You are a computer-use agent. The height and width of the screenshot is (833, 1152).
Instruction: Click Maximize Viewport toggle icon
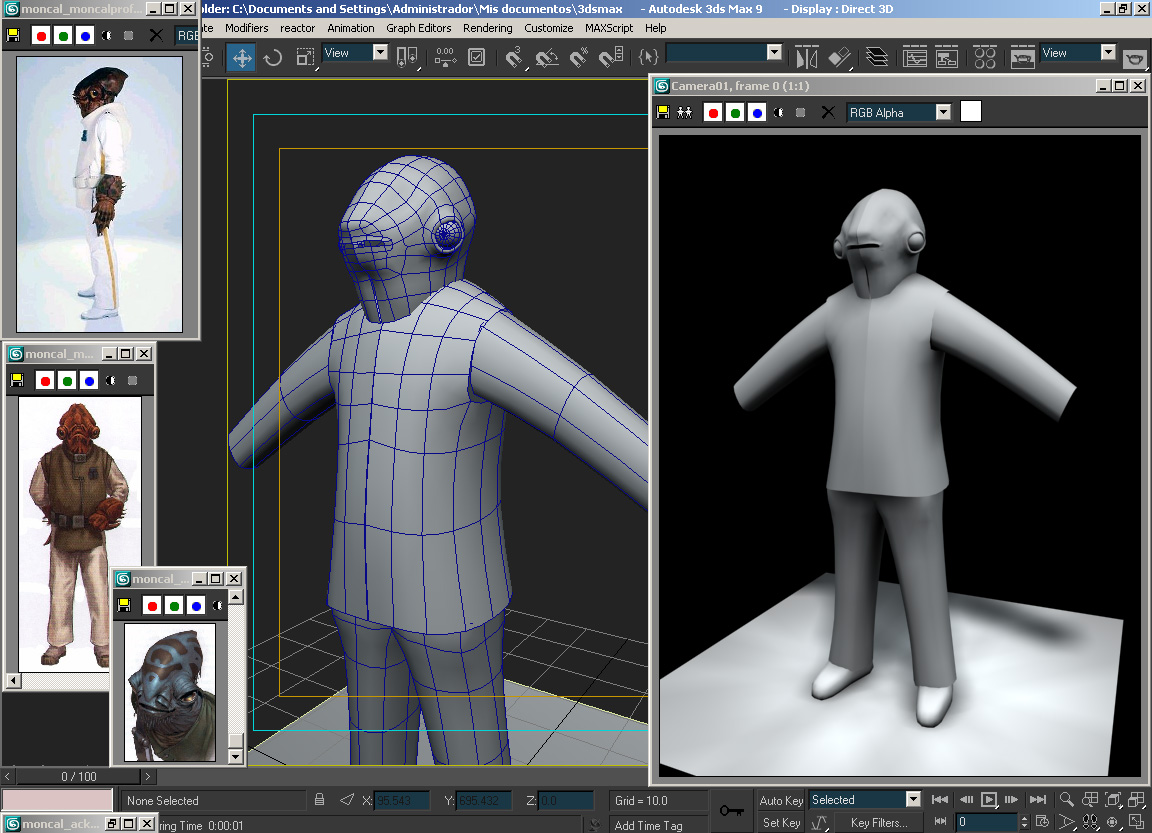coord(1137,823)
